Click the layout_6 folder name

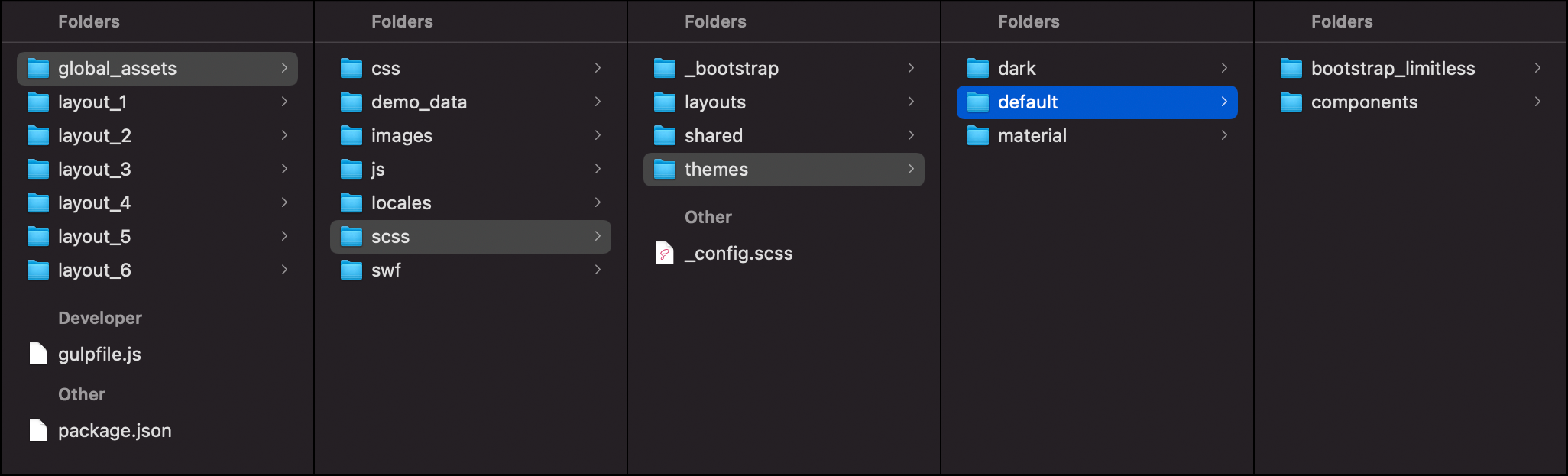(x=95, y=270)
